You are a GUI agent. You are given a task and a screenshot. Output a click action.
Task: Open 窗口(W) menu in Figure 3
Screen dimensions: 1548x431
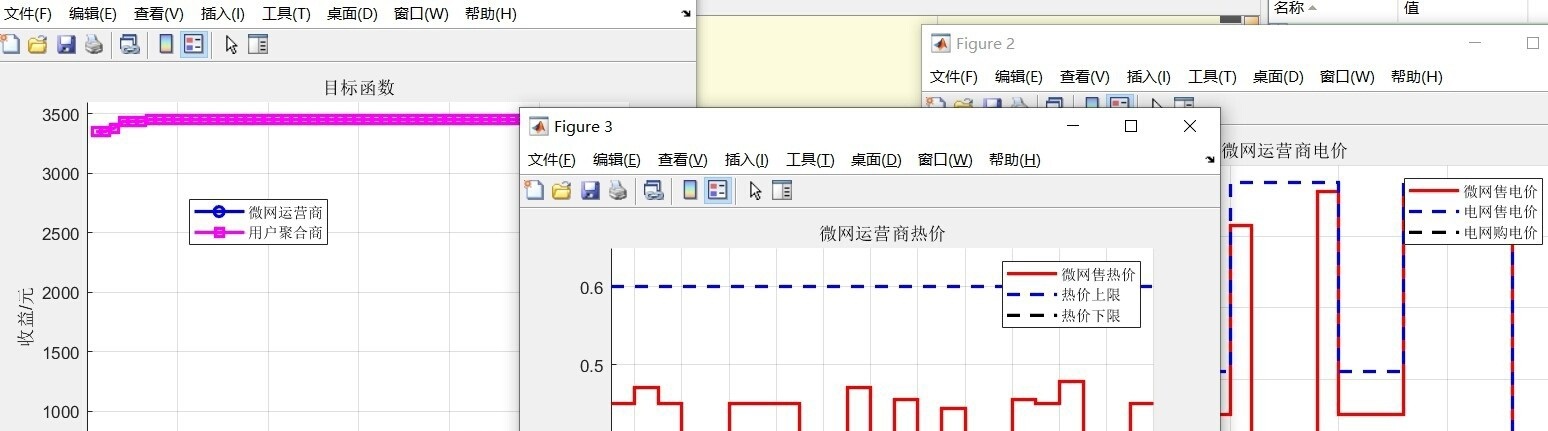pyautogui.click(x=945, y=160)
